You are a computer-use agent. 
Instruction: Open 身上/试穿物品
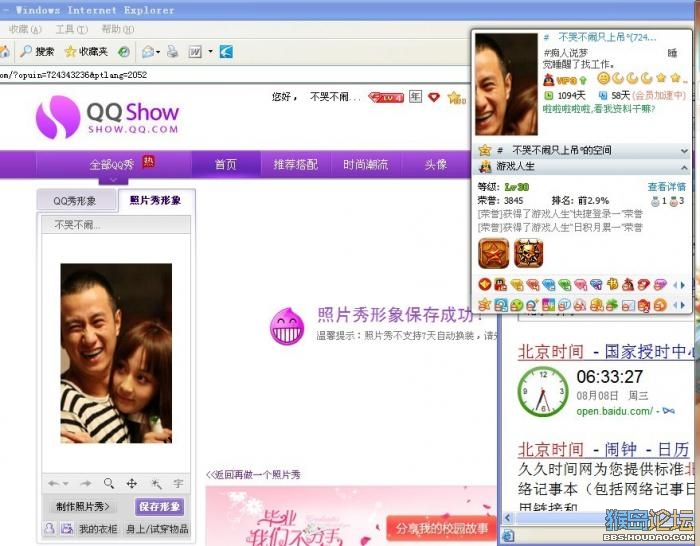(157, 529)
